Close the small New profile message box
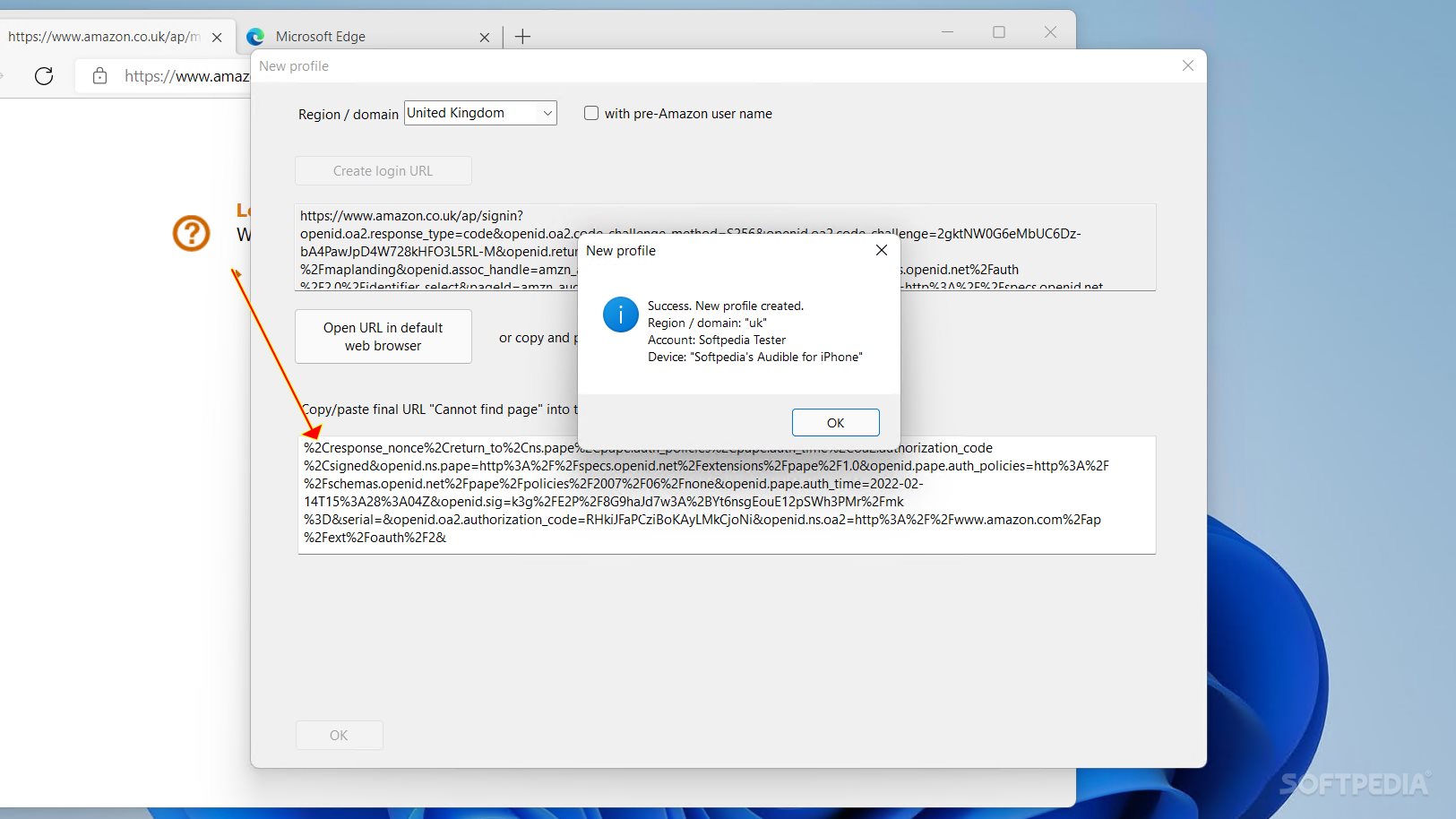Viewport: 1456px width, 819px height. (882, 250)
